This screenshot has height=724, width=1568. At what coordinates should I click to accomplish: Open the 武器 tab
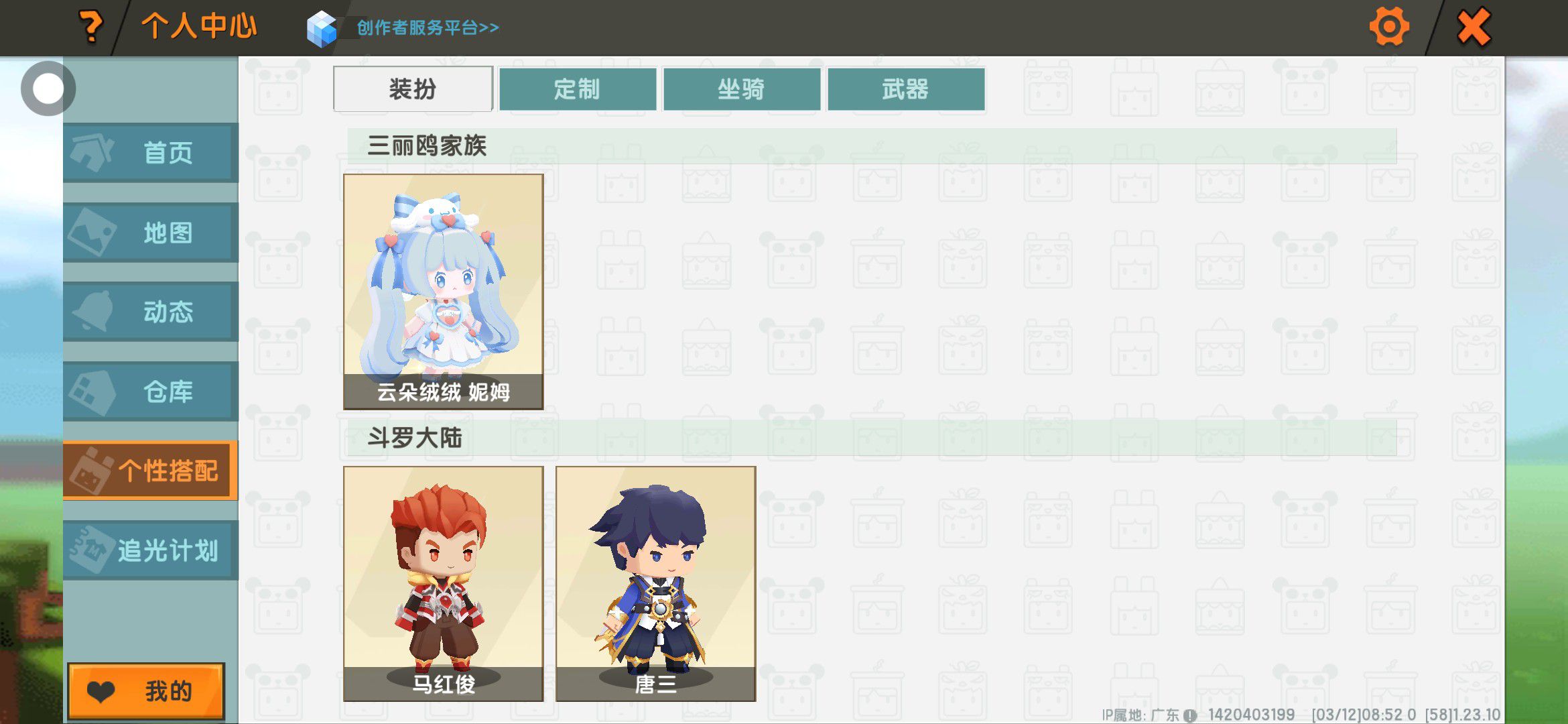[906, 88]
